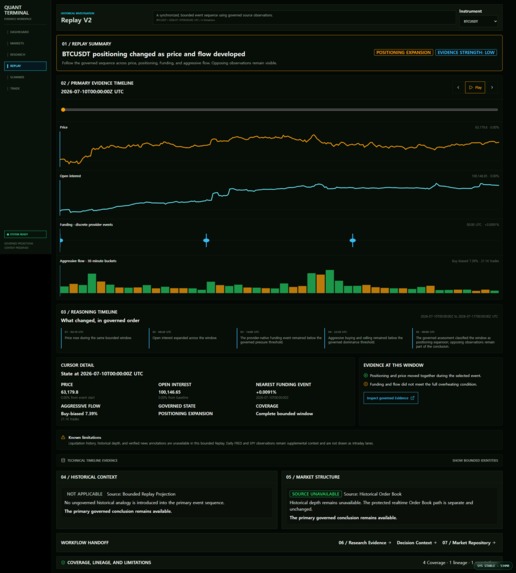Open the Instrument BTCUSDT dropdown

point(480,22)
